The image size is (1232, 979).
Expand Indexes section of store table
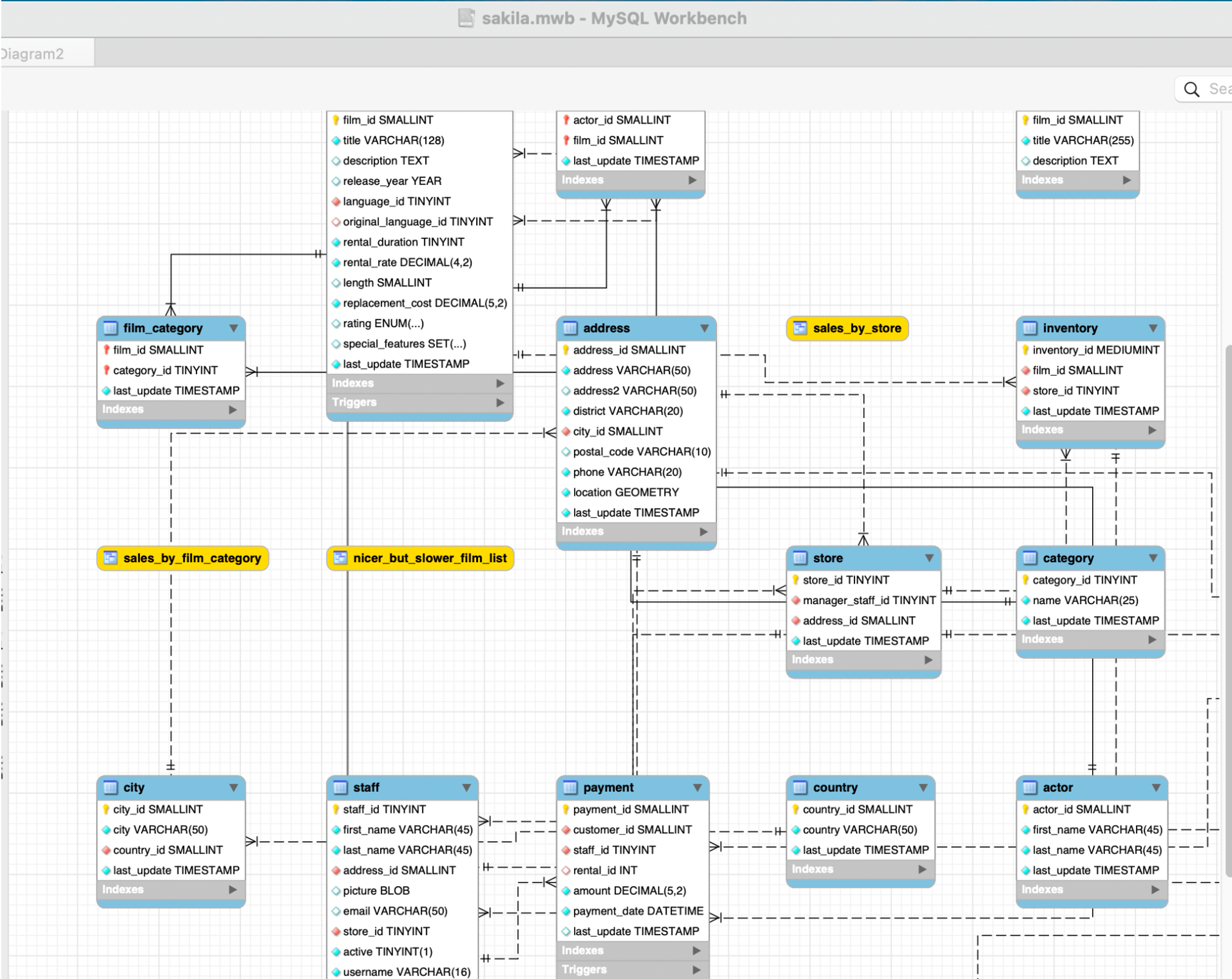pyautogui.click(x=928, y=659)
